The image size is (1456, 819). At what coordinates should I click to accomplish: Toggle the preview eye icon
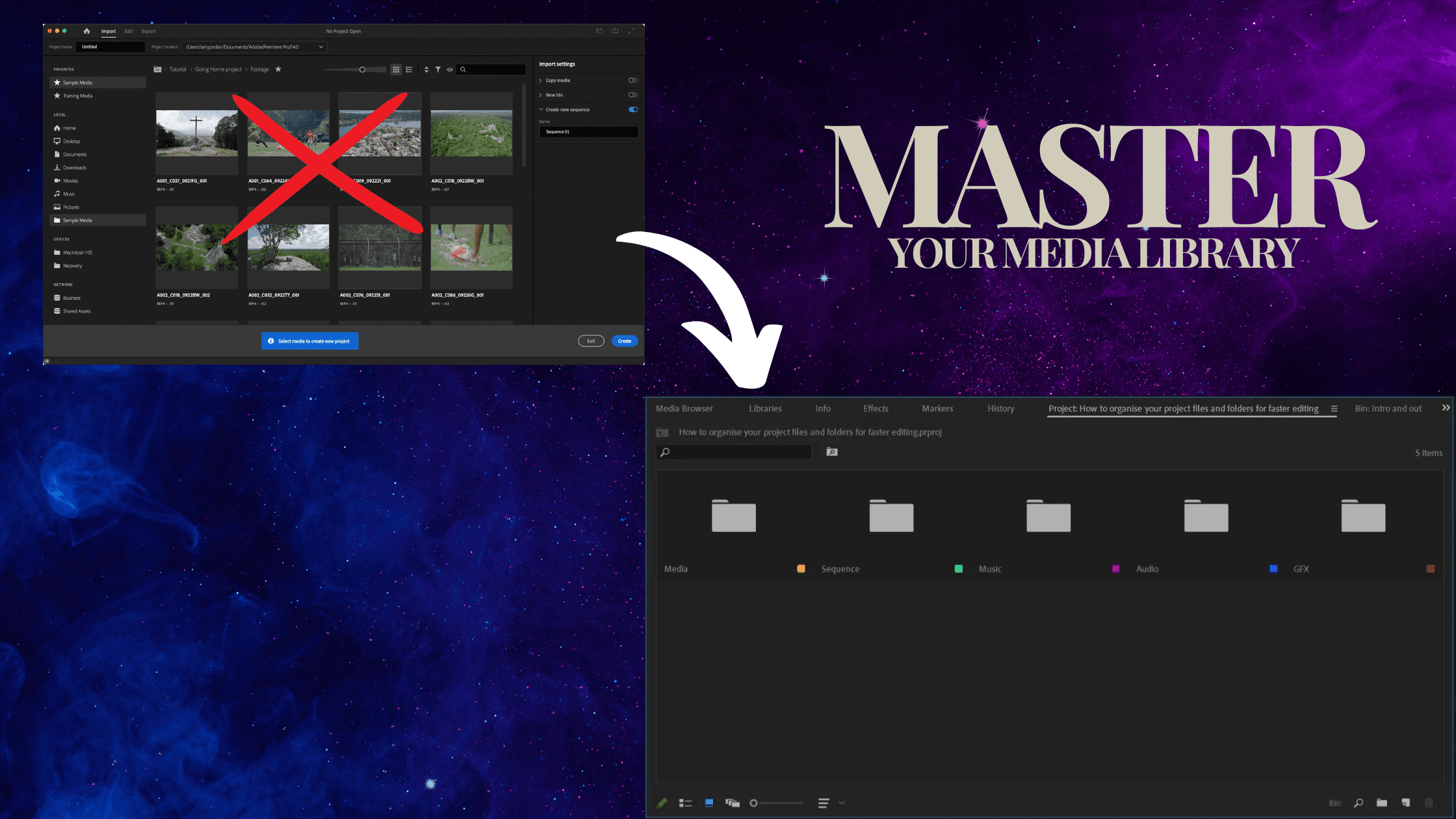click(449, 70)
